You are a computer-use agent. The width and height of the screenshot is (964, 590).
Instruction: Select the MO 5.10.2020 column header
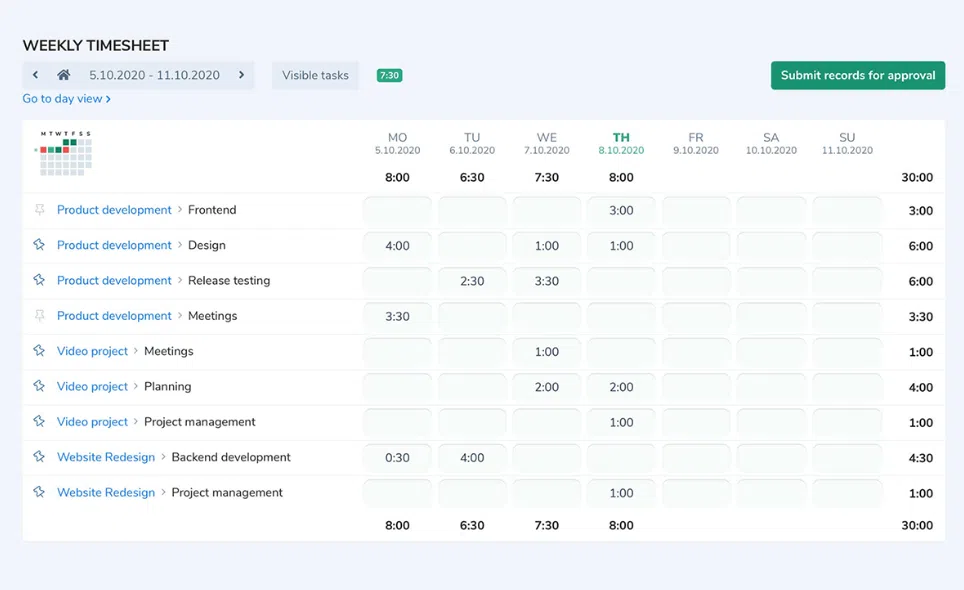(397, 143)
